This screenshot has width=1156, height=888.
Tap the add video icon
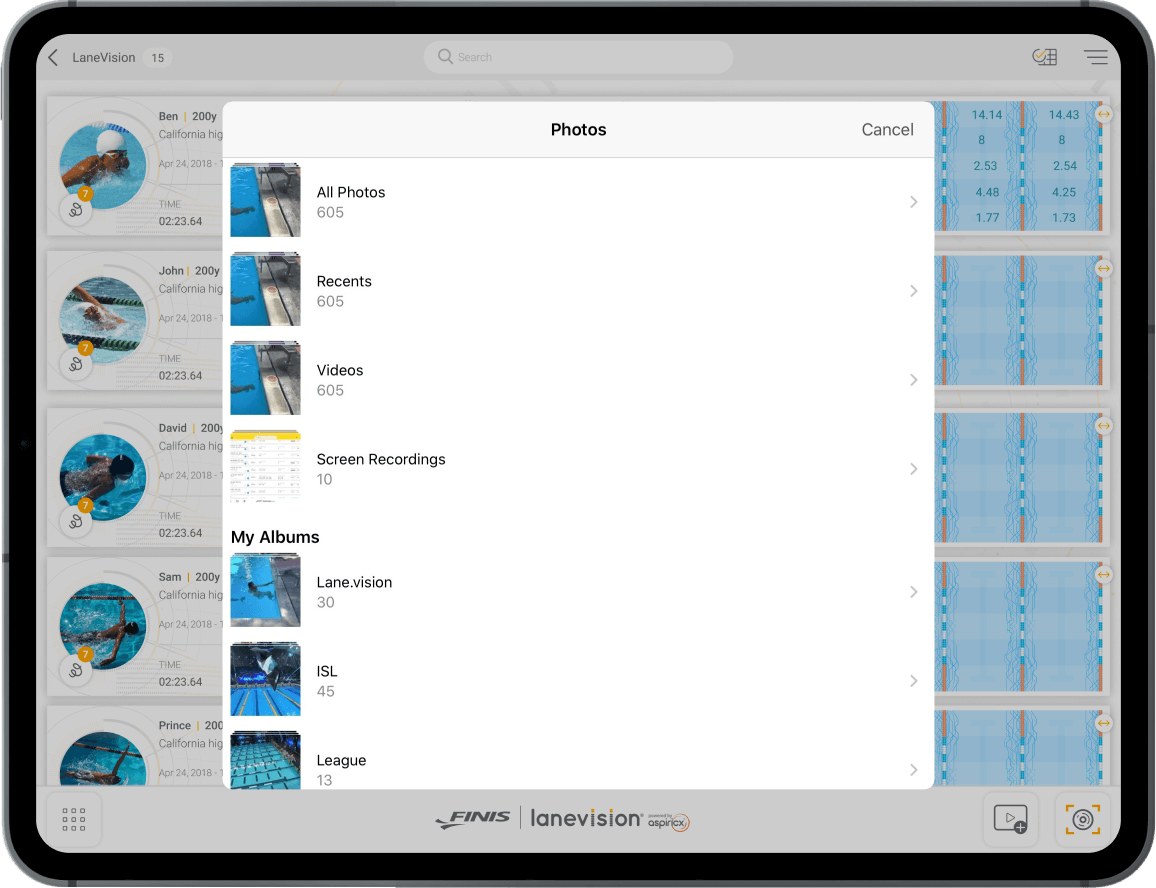[1010, 819]
